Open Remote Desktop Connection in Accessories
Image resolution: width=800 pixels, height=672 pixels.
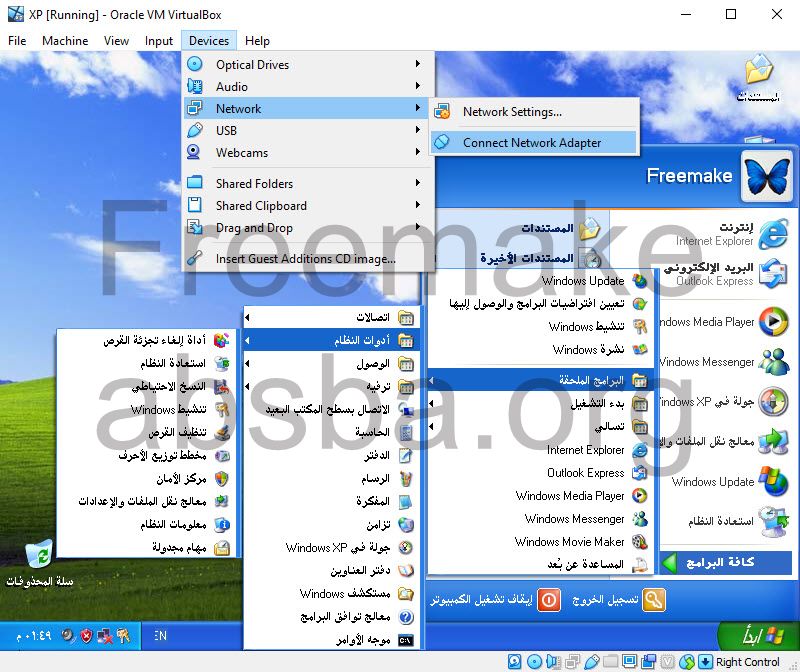pos(331,409)
